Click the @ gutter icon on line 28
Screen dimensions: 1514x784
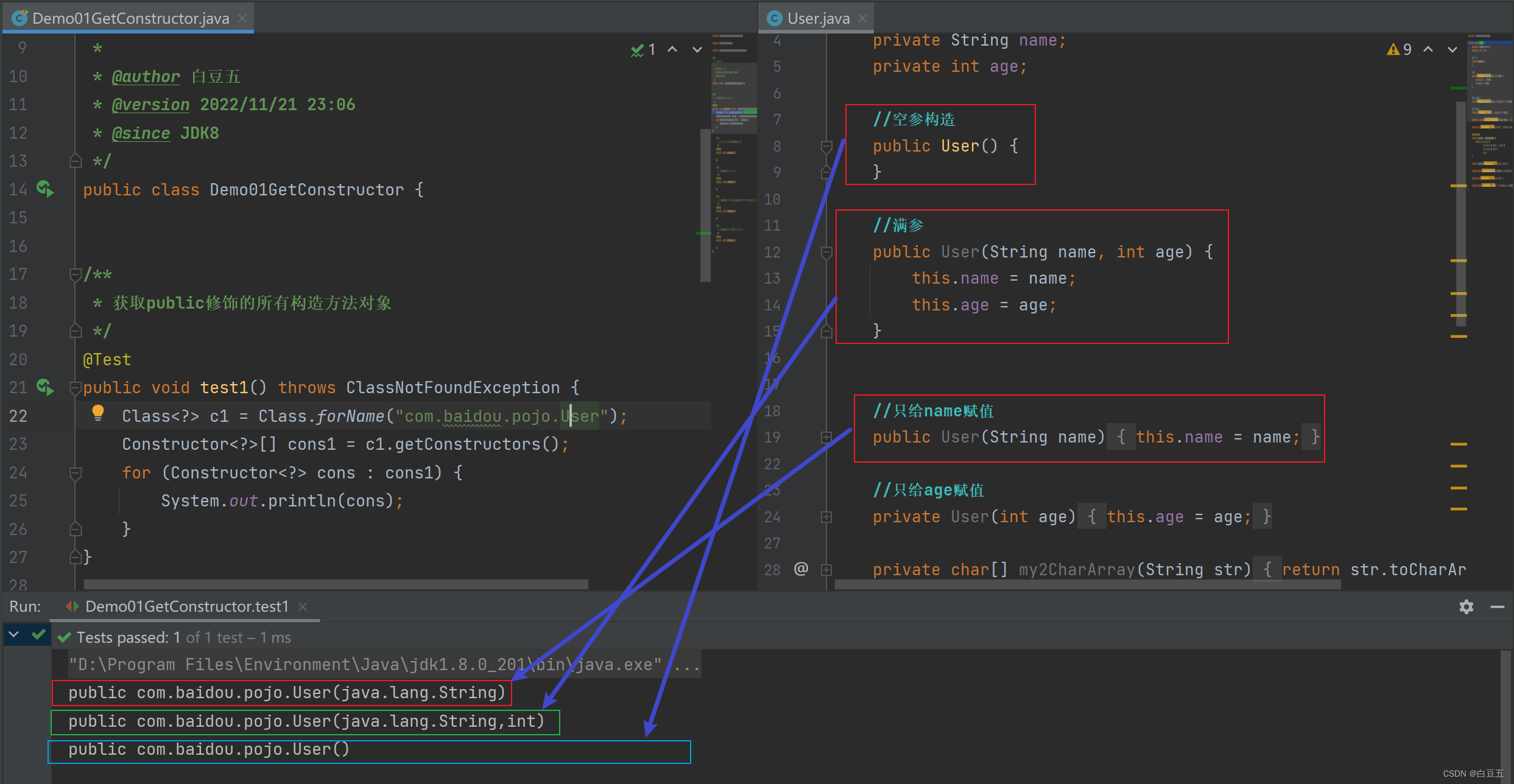click(801, 569)
